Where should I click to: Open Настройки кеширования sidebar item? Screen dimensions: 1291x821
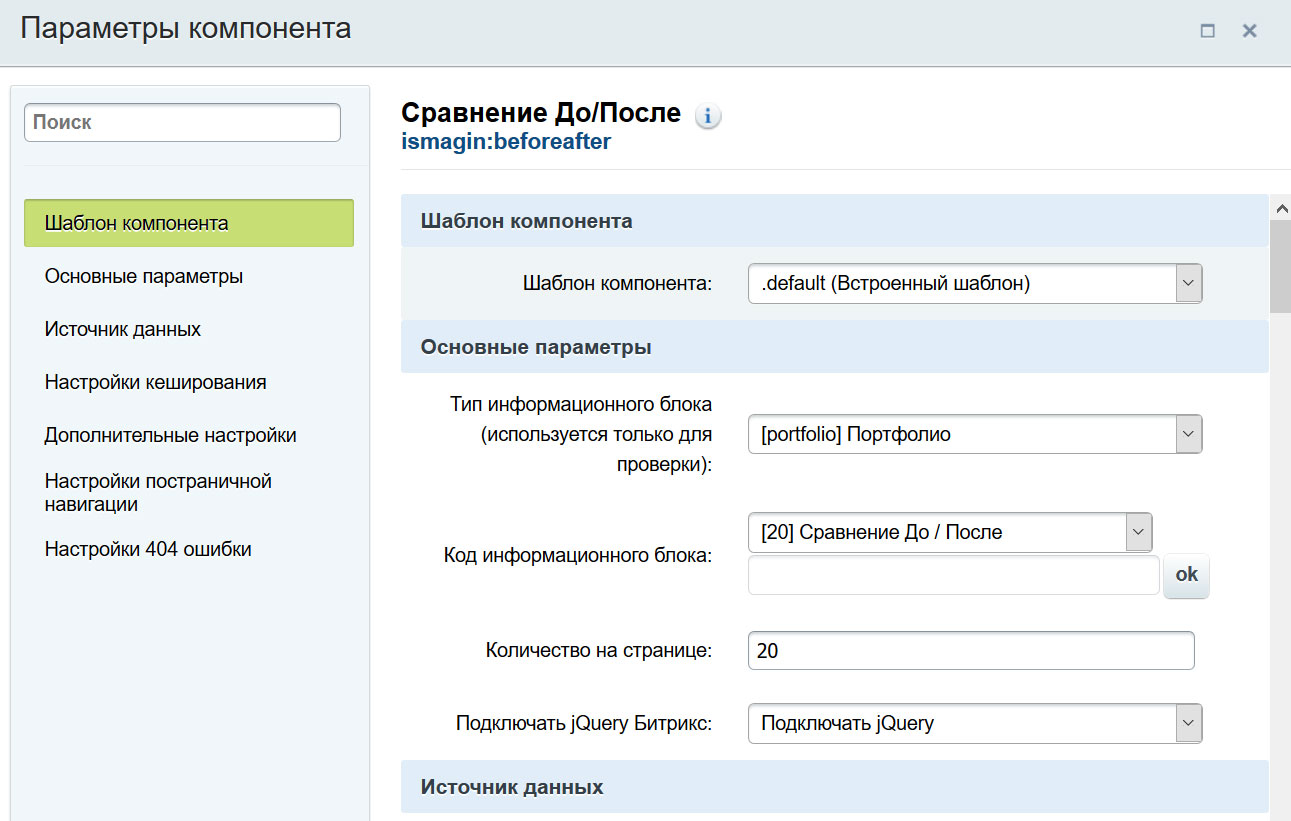[x=155, y=382]
